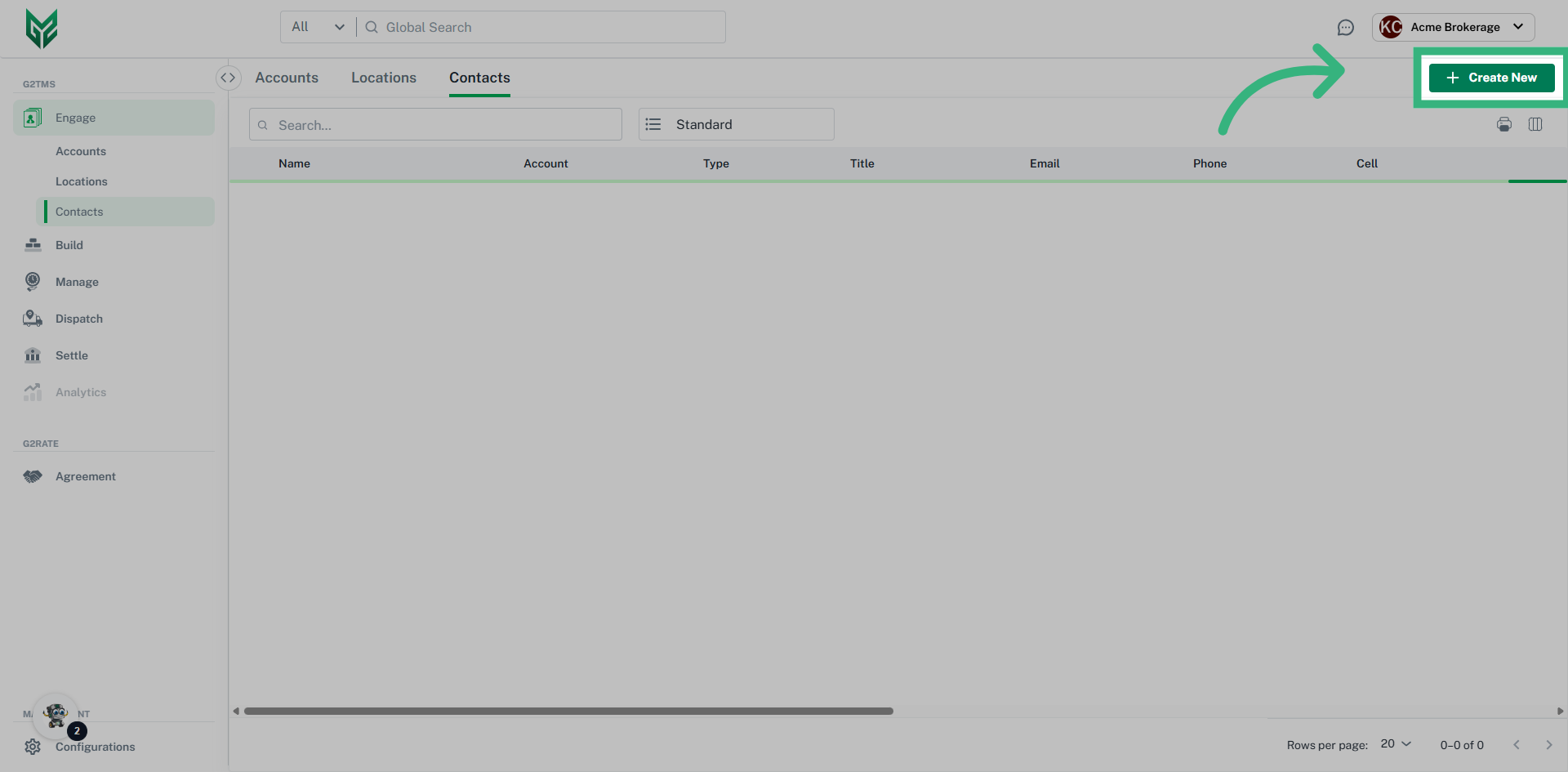Open Locations in the sidebar

tap(82, 181)
